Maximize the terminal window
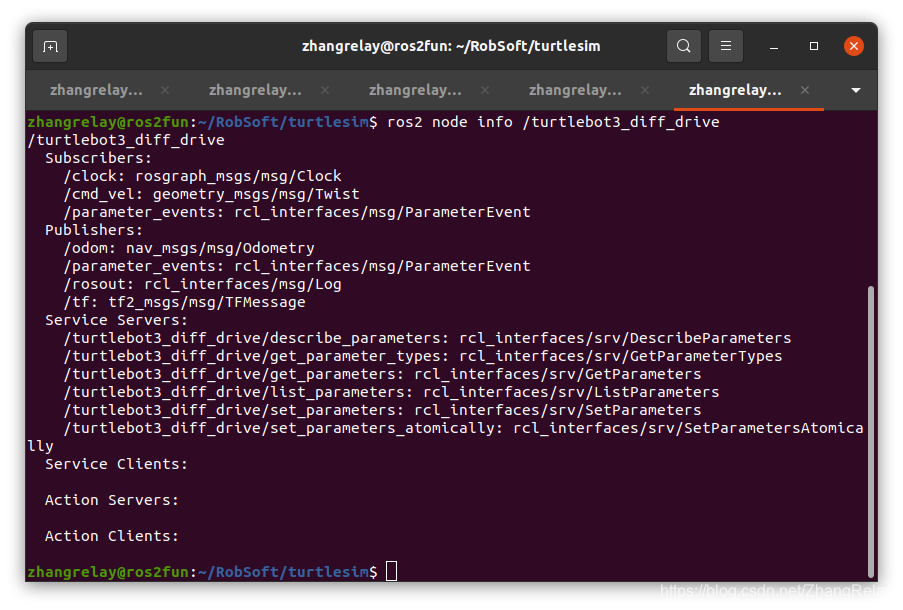The height and width of the screenshot is (610, 903). click(x=814, y=46)
